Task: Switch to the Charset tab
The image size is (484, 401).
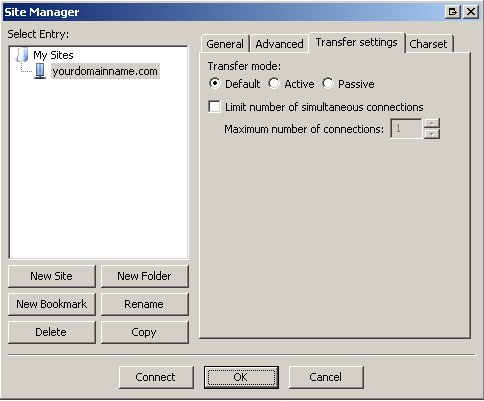Action: (x=428, y=44)
